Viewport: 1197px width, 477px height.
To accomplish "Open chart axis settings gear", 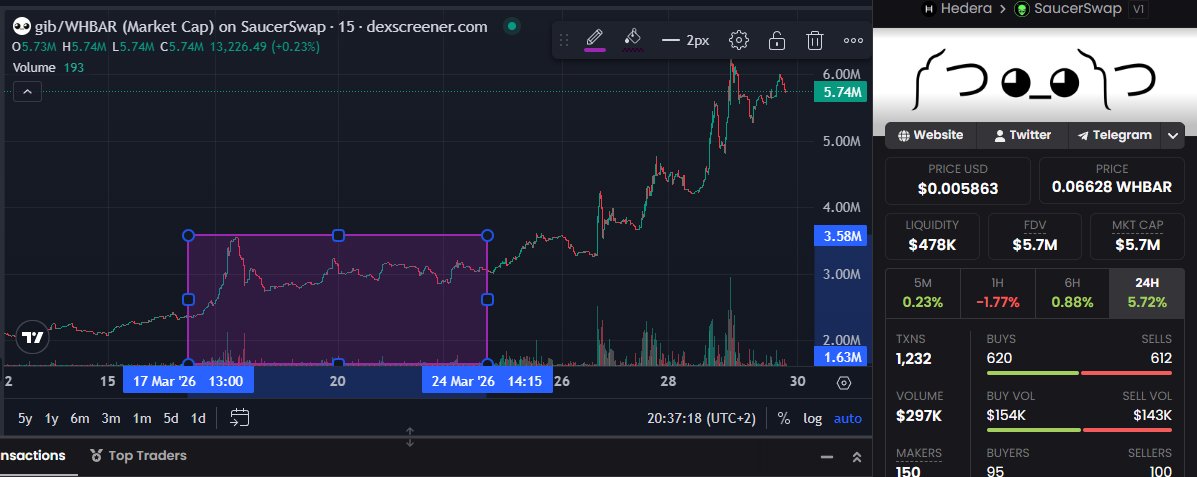I will pyautogui.click(x=844, y=383).
